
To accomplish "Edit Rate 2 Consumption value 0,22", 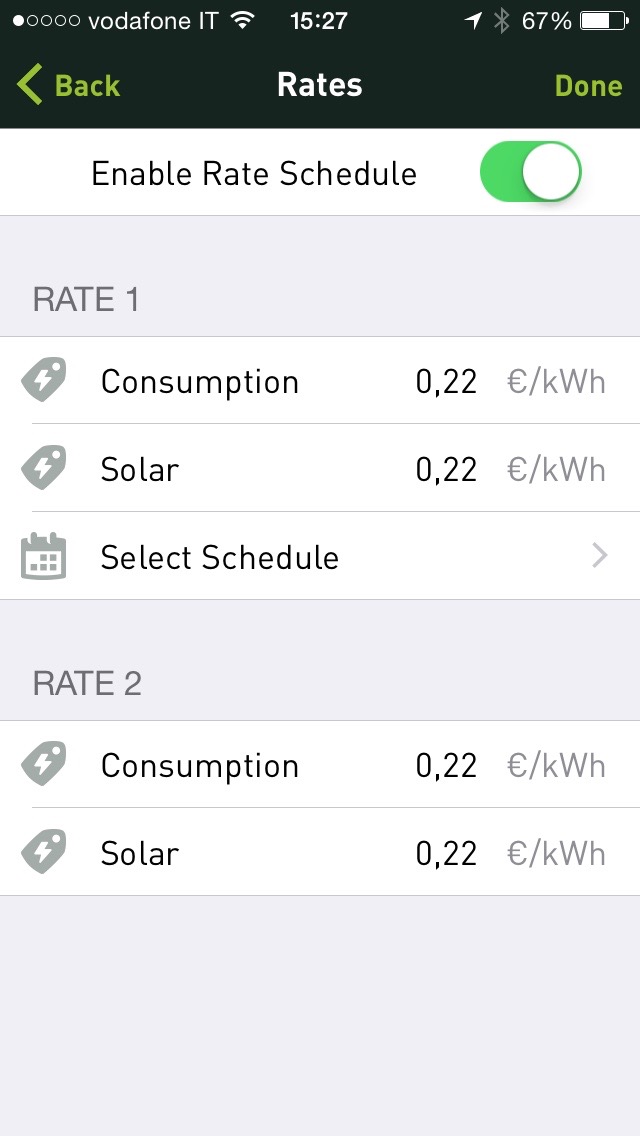I will pyautogui.click(x=446, y=766).
